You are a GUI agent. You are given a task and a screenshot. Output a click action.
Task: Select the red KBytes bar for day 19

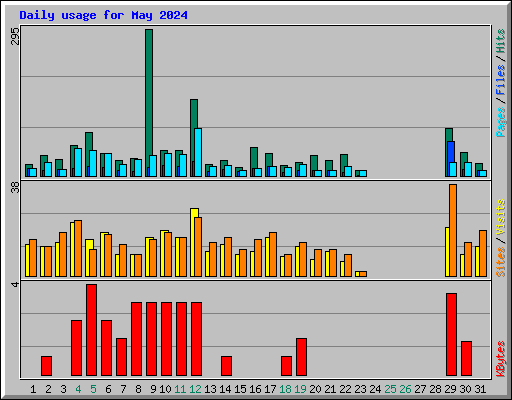pyautogui.click(x=302, y=357)
